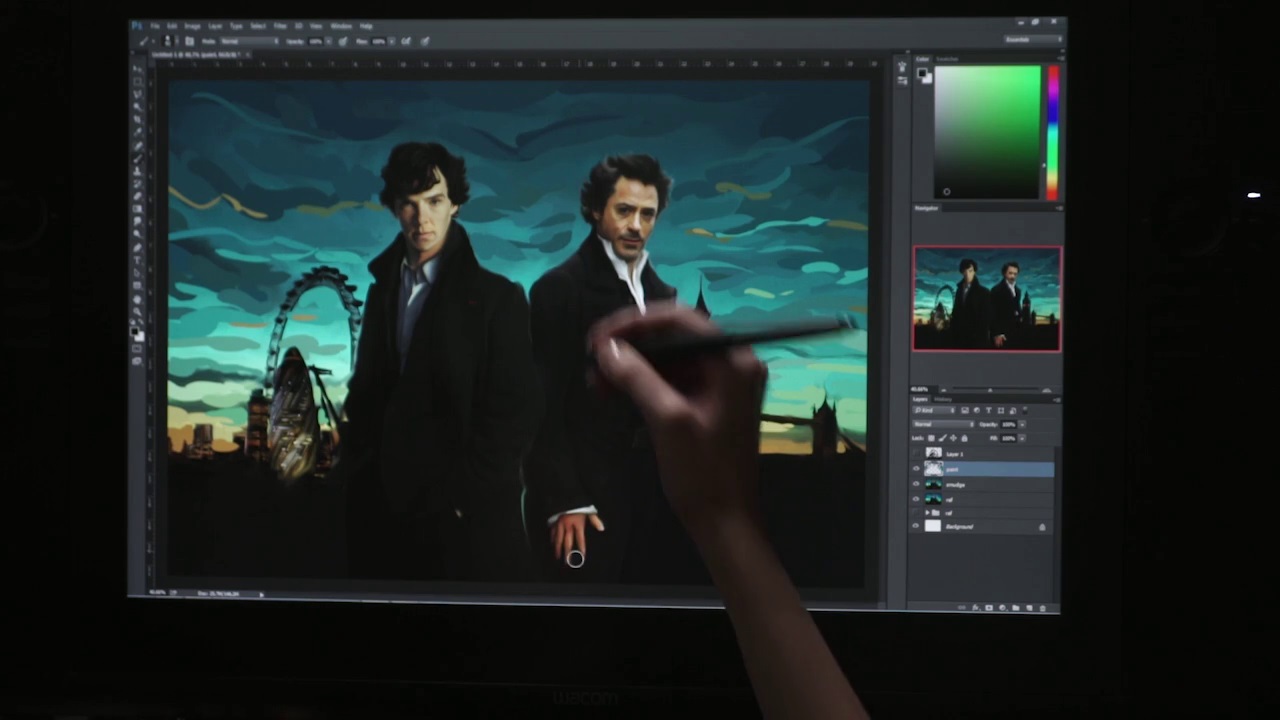
Task: Expand the ref layer group
Action: coord(927,513)
